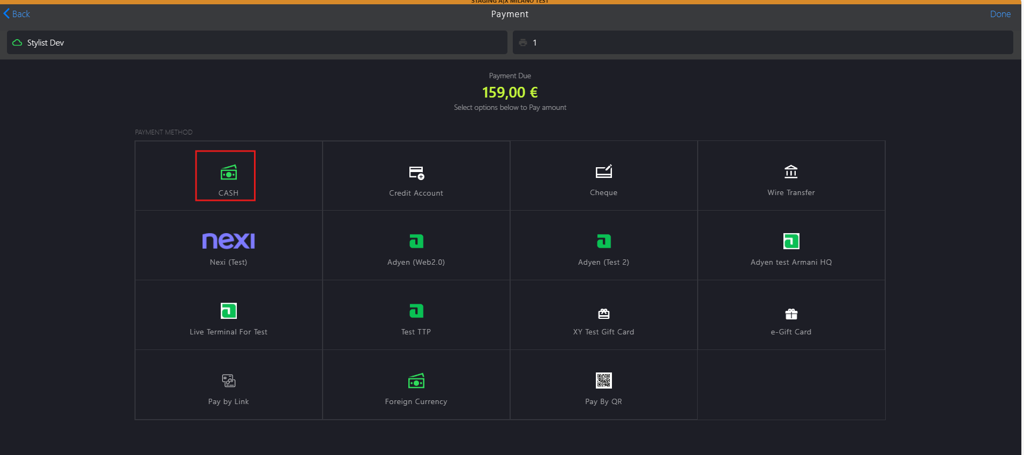The width and height of the screenshot is (1024, 455).
Task: Click the Adyen (Test 2) label
Action: (603, 262)
